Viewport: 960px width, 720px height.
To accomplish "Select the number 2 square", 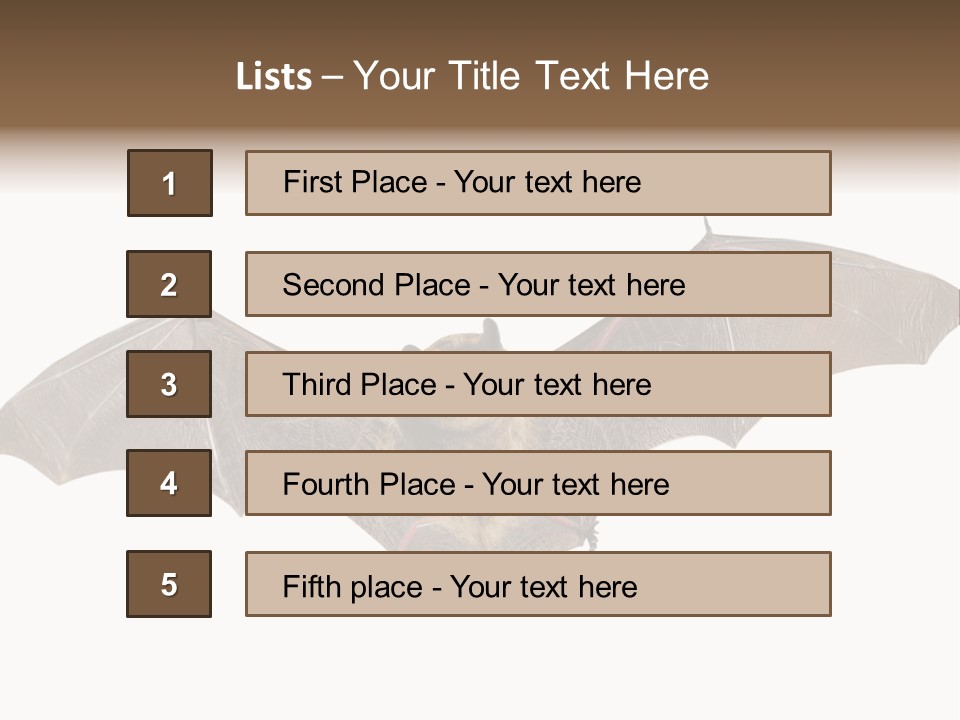I will (x=169, y=284).
